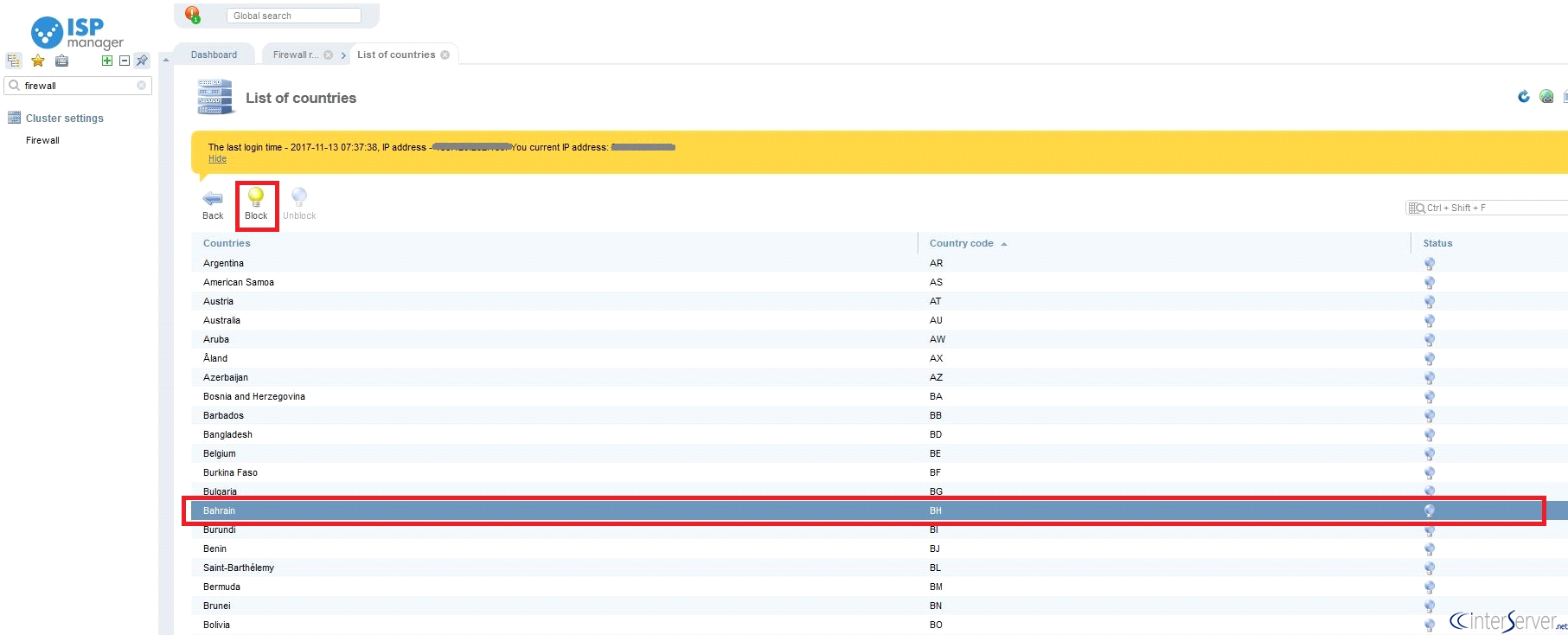
Task: Show the menu tree view icon
Action: [x=14, y=61]
